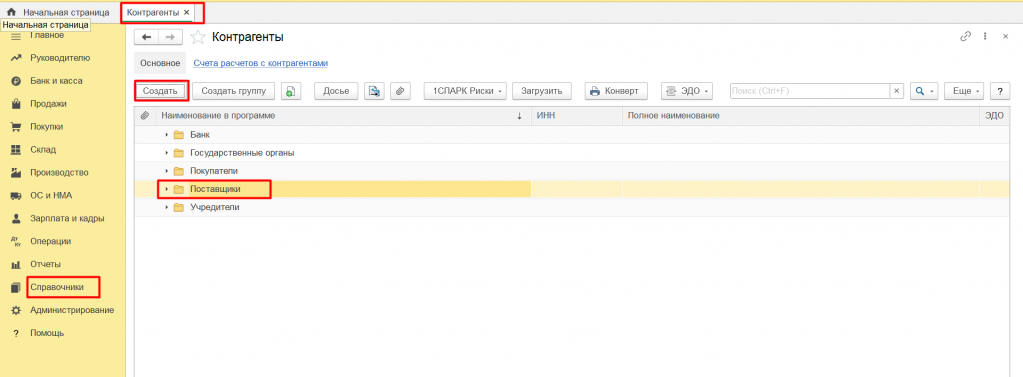
Task: Click the Создать button
Action: tap(160, 91)
